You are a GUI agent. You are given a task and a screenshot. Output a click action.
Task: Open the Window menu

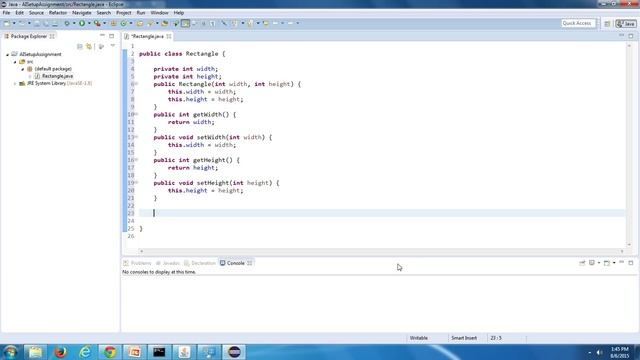click(x=159, y=13)
